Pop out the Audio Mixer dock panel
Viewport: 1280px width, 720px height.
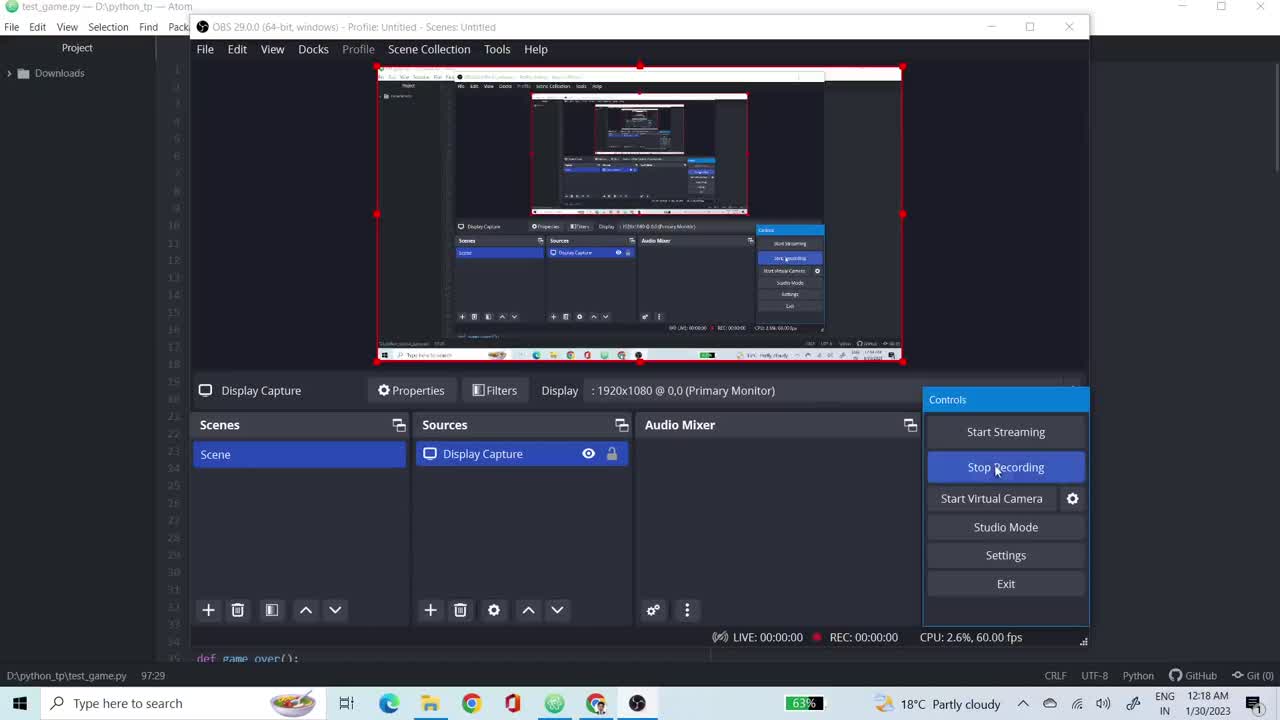(x=910, y=425)
